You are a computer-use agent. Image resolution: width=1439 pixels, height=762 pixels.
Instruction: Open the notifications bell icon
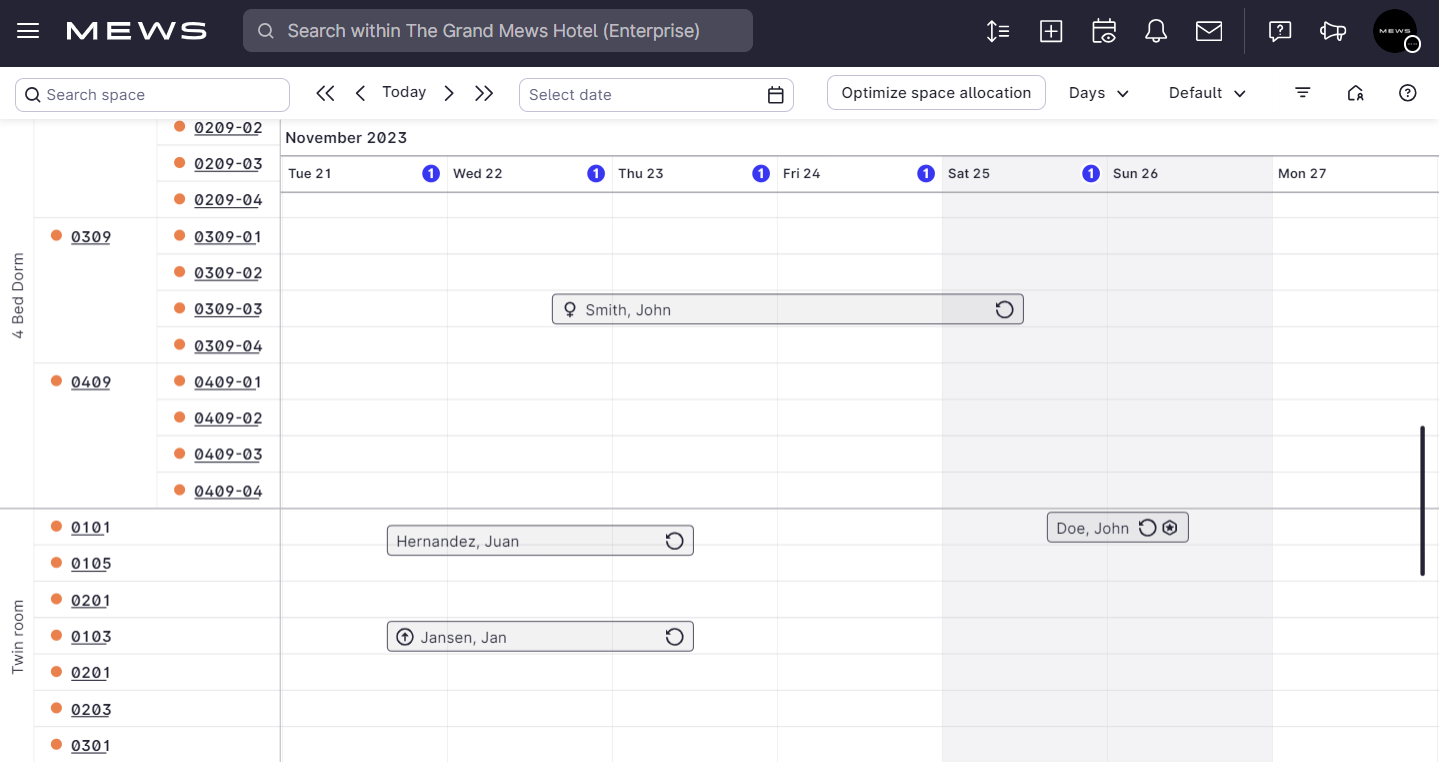click(x=1156, y=31)
